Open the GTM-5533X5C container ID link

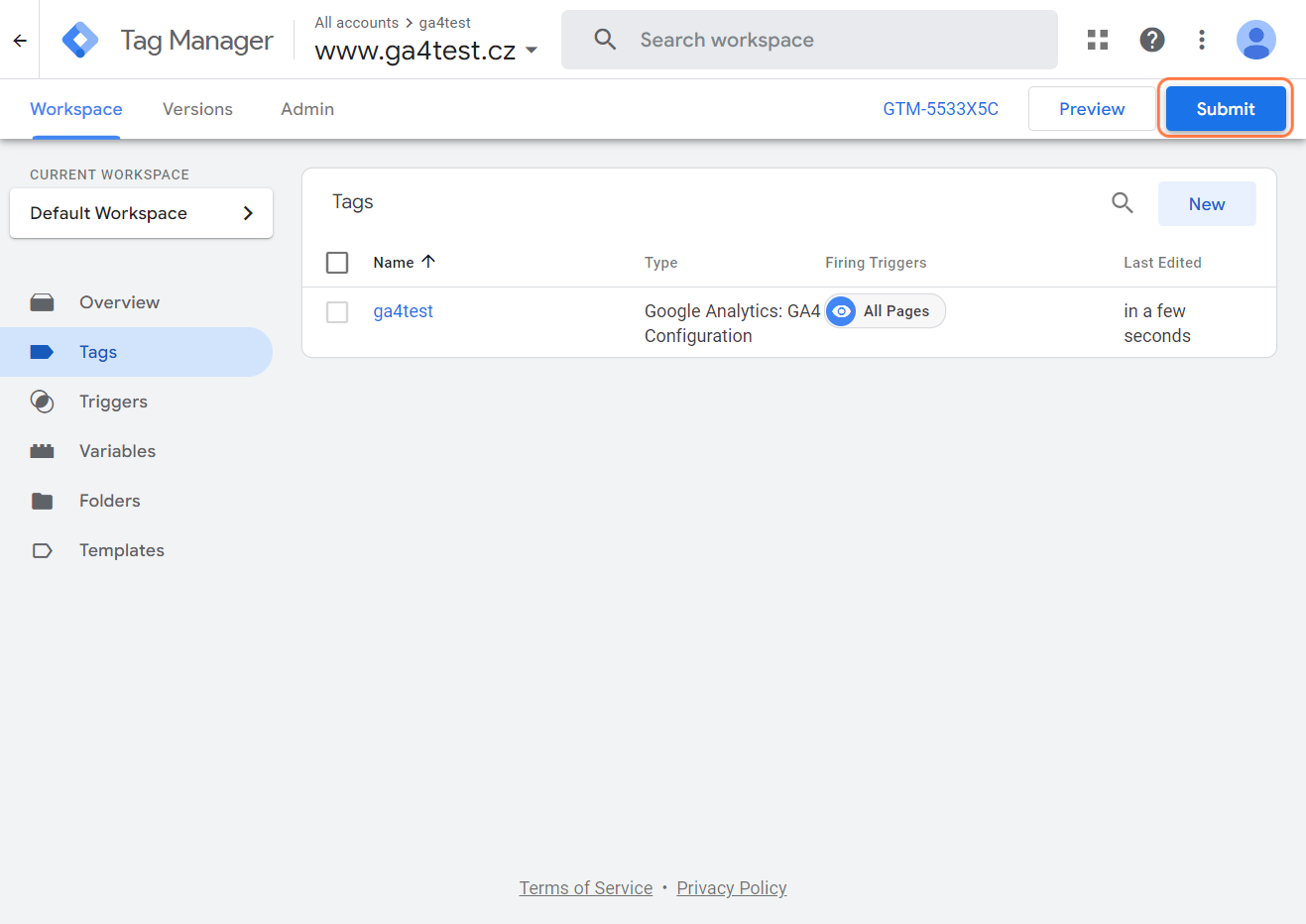[x=941, y=109]
